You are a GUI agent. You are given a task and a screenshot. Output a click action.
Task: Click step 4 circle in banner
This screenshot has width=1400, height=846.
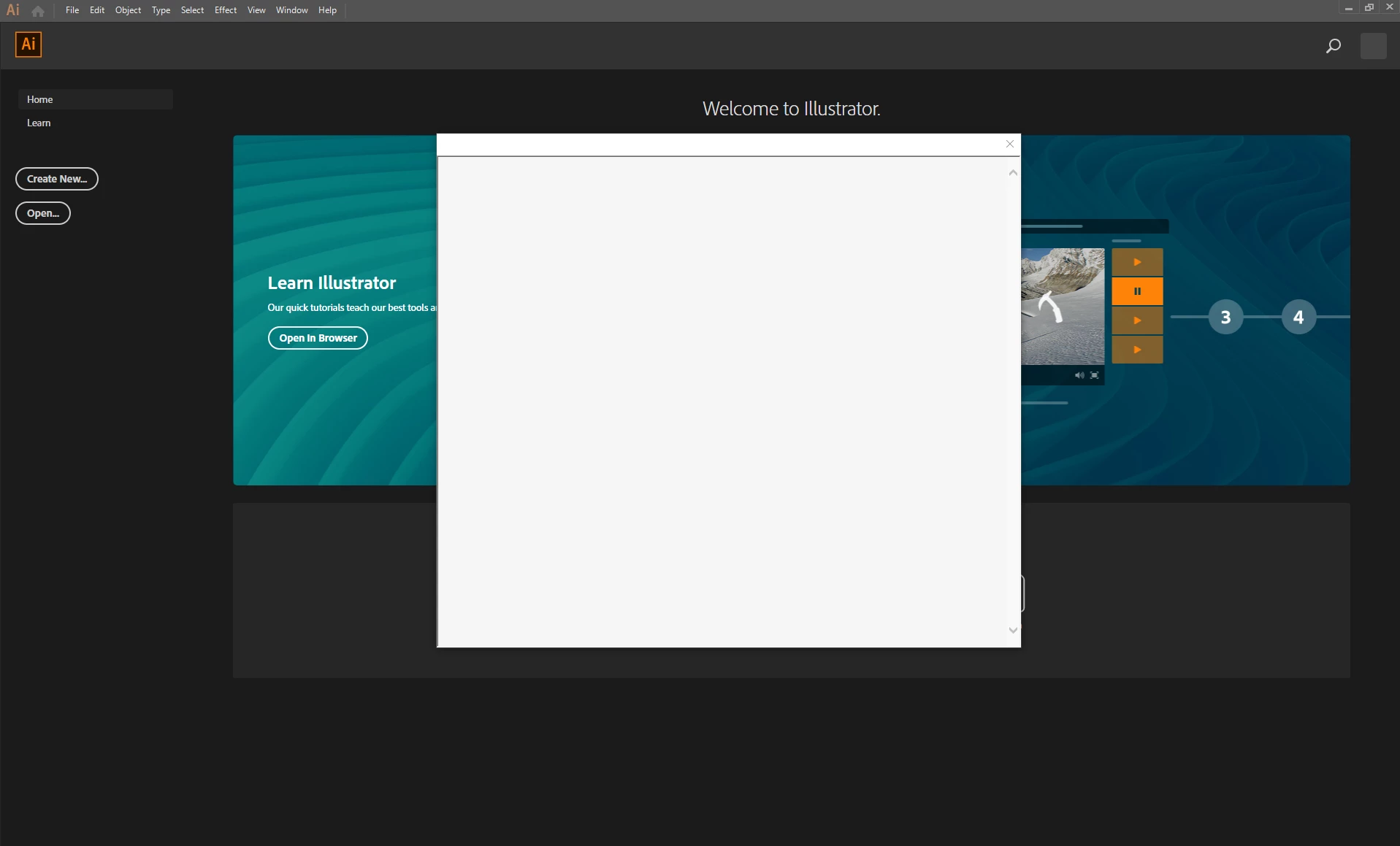1298,317
